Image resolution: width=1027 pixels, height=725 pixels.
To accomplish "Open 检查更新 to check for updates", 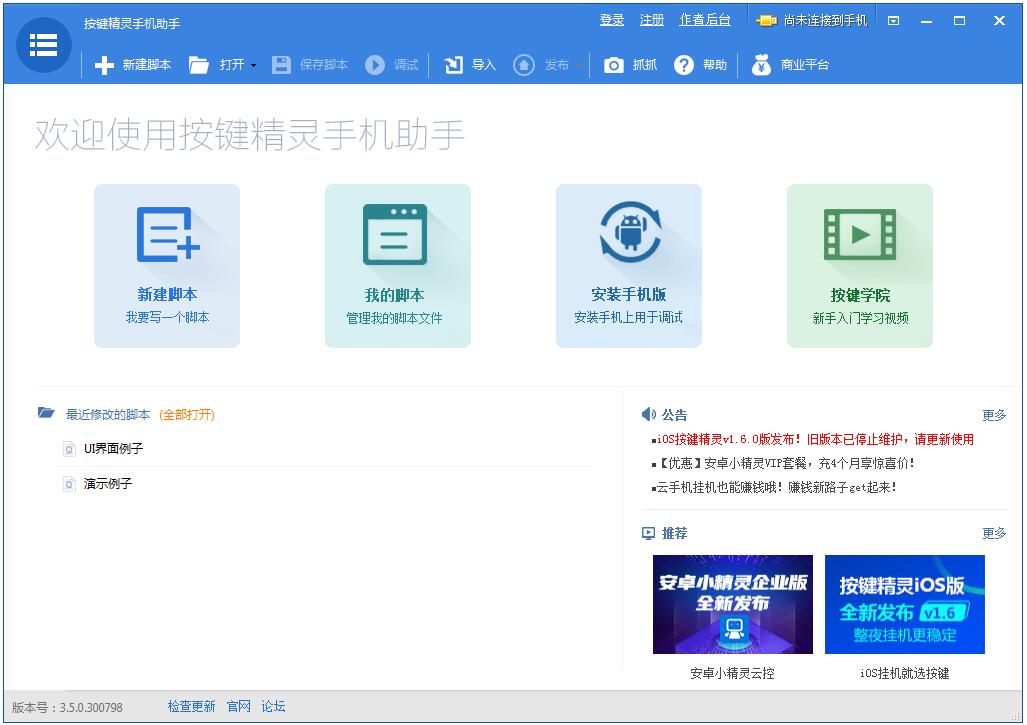I will click(191, 706).
